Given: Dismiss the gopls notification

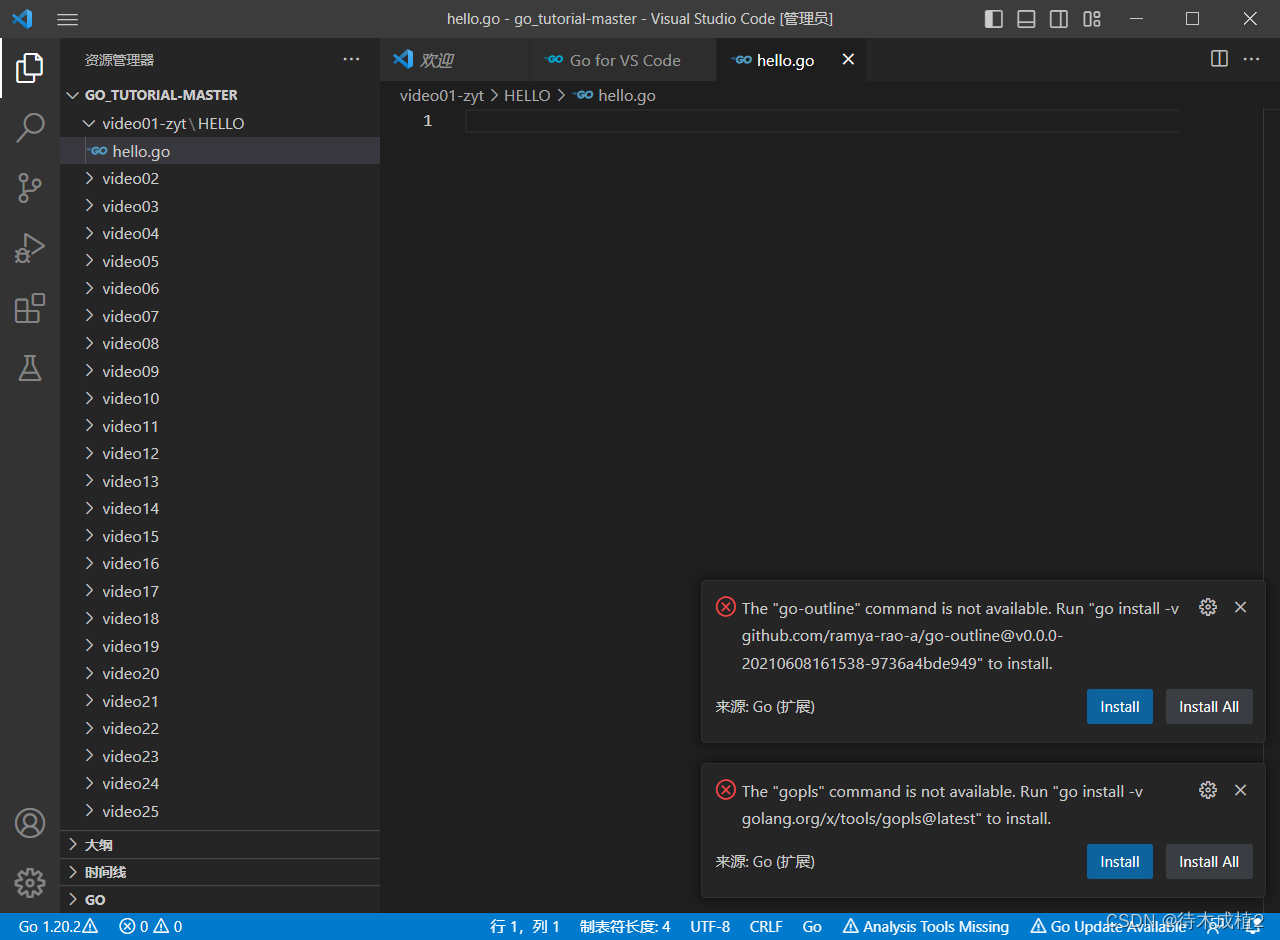Looking at the screenshot, I should coord(1240,790).
